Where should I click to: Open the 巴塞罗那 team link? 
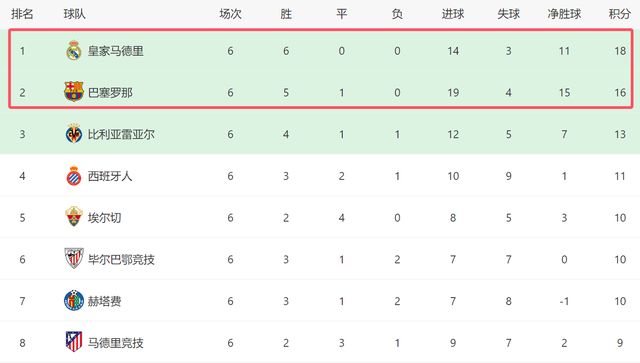(110, 93)
